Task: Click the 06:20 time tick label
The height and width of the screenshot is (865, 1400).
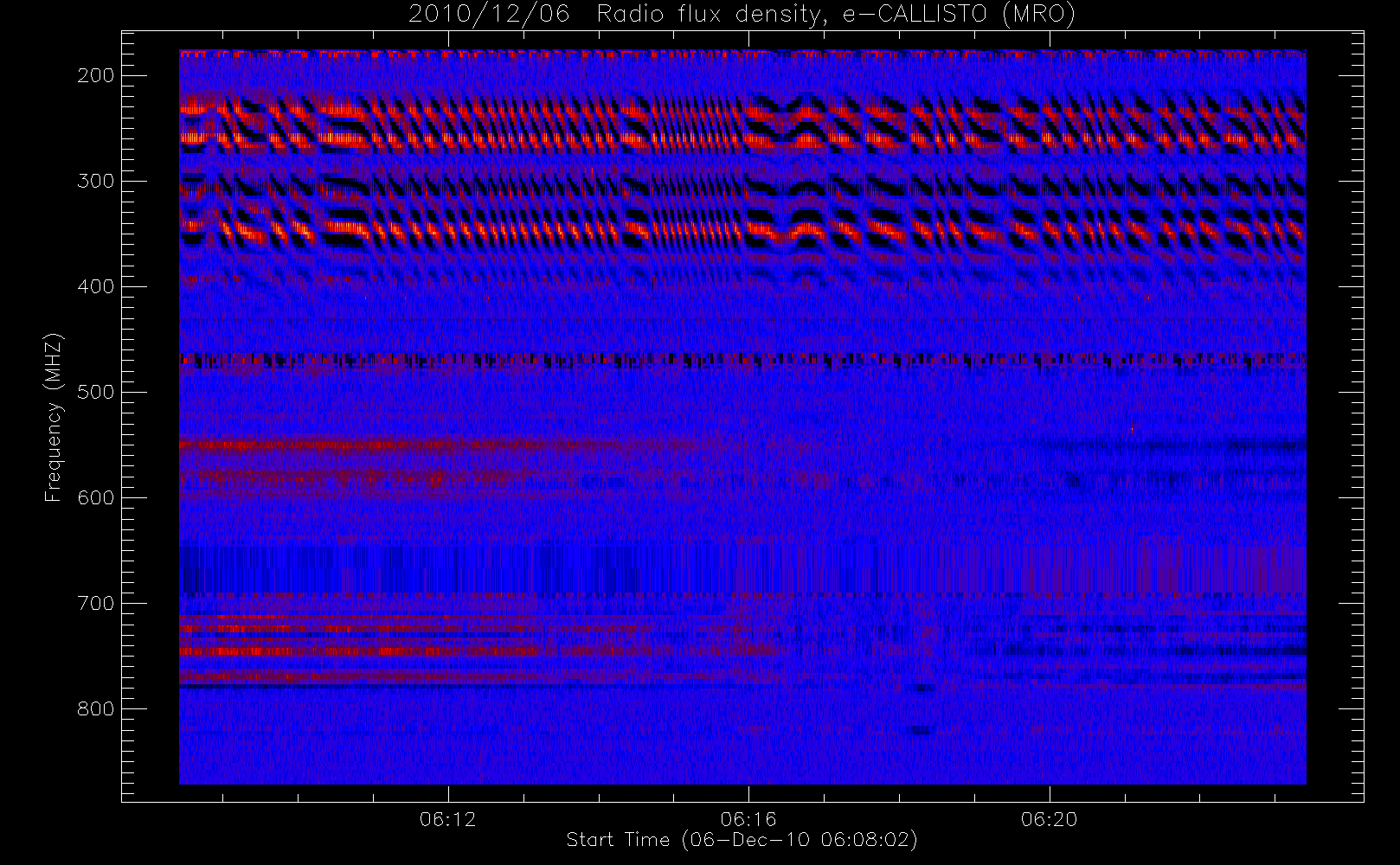Action: pos(1050,819)
